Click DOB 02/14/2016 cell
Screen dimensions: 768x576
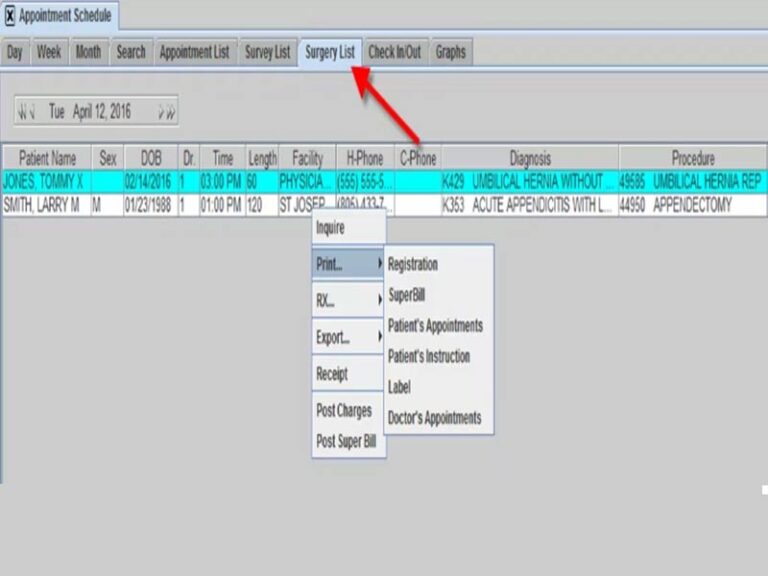pyautogui.click(x=151, y=182)
